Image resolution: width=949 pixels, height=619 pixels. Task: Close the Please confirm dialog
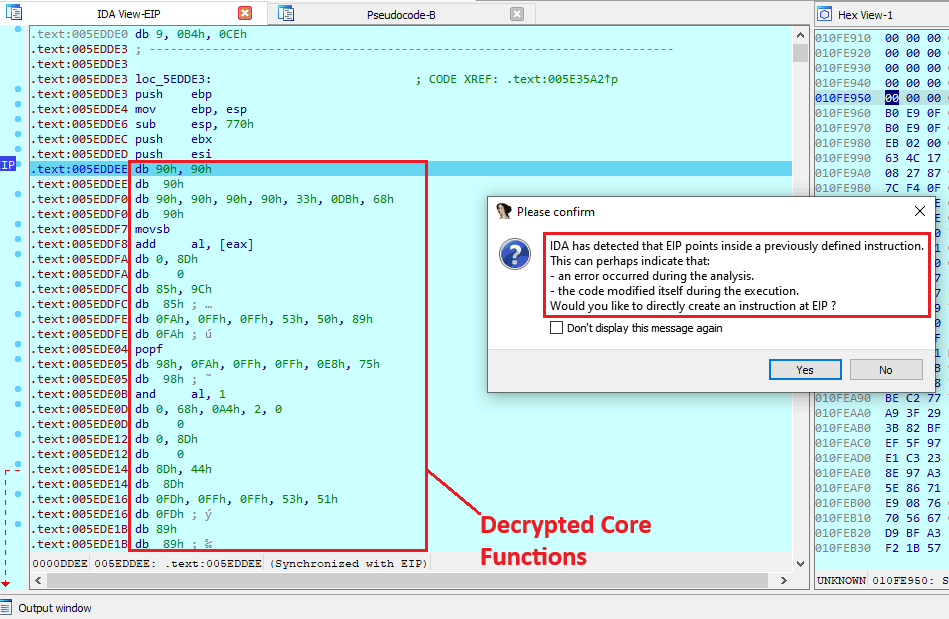(x=920, y=211)
